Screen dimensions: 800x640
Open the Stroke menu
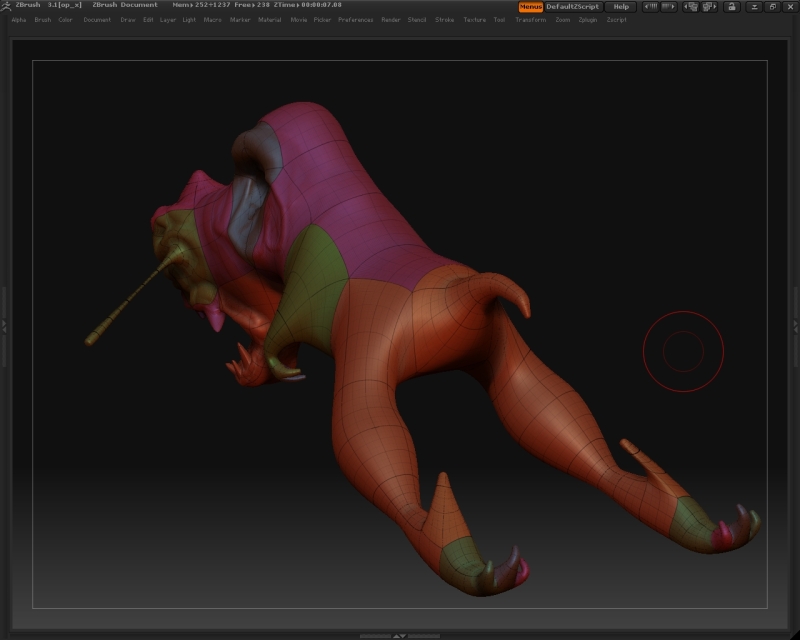click(444, 20)
